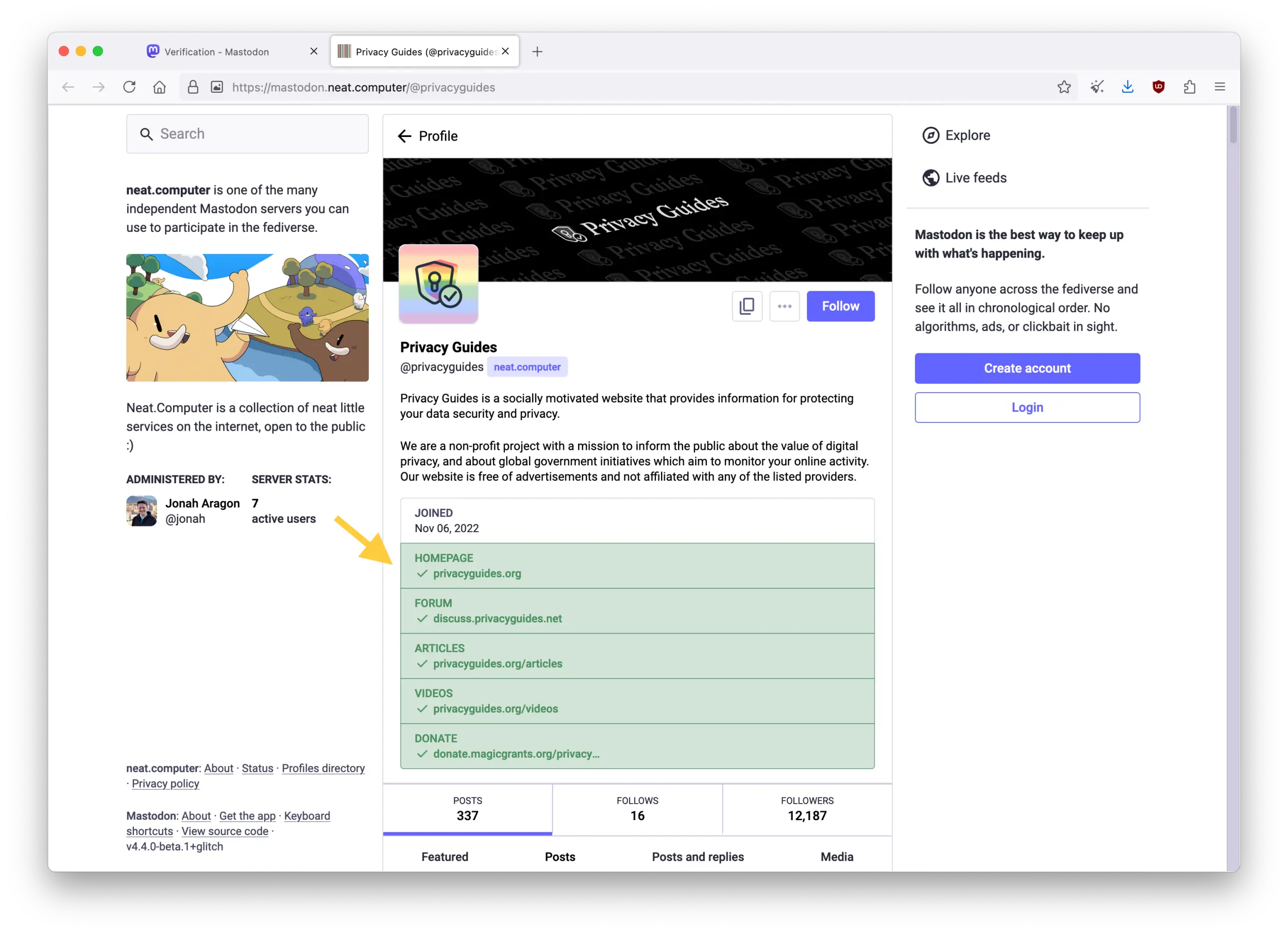Open the downloads panel icon

1128,87
